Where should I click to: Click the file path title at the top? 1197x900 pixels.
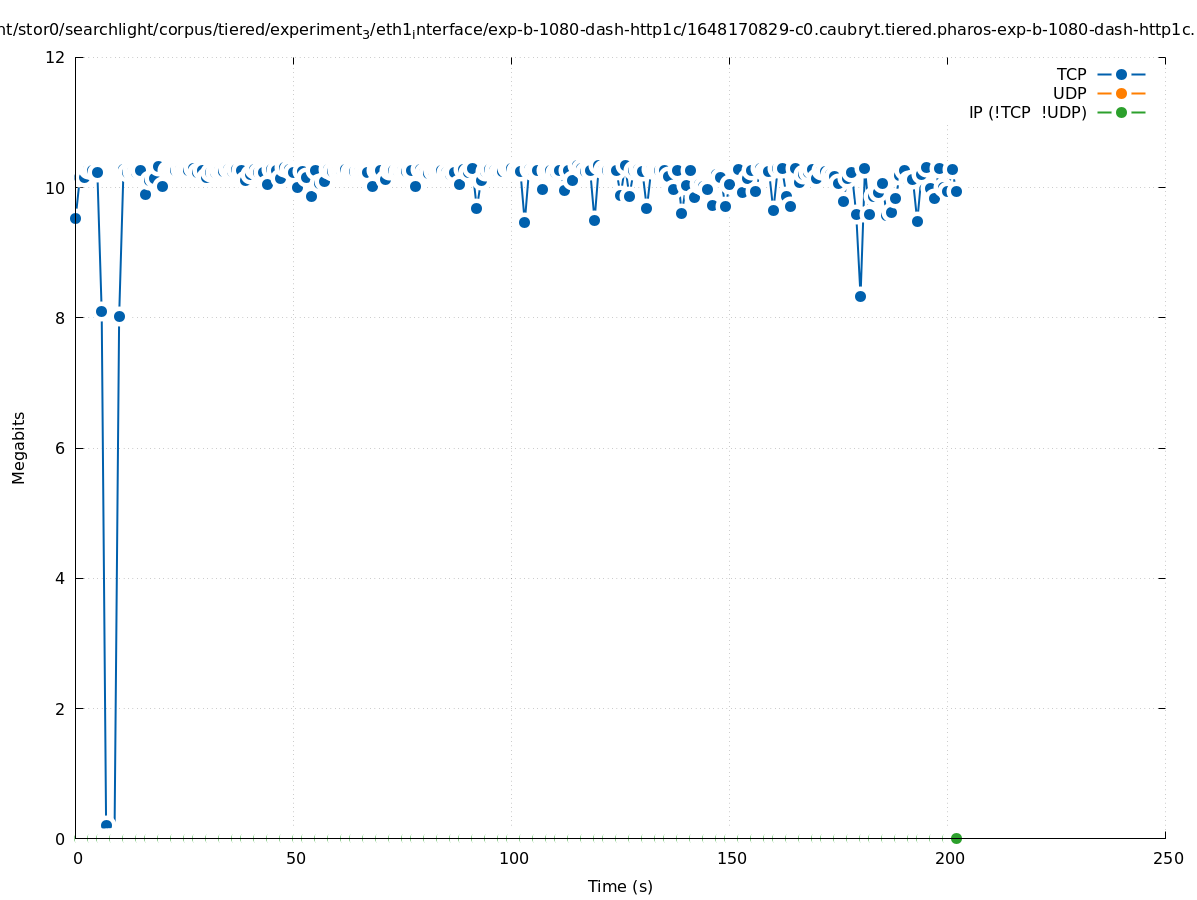pyautogui.click(x=598, y=30)
